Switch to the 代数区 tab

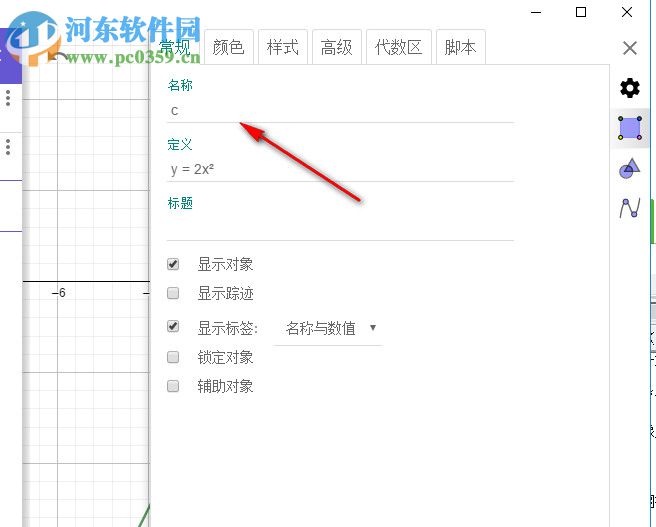[398, 47]
